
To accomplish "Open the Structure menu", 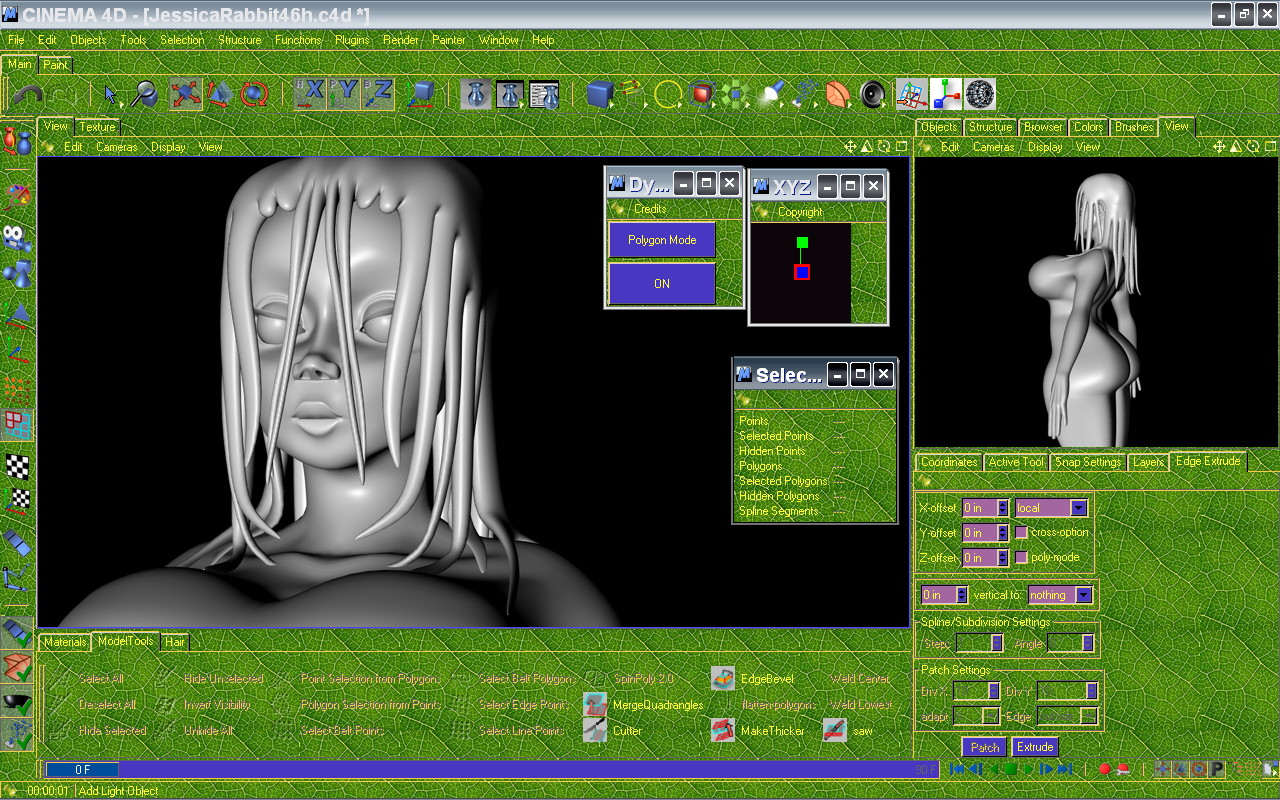I will pyautogui.click(x=239, y=40).
